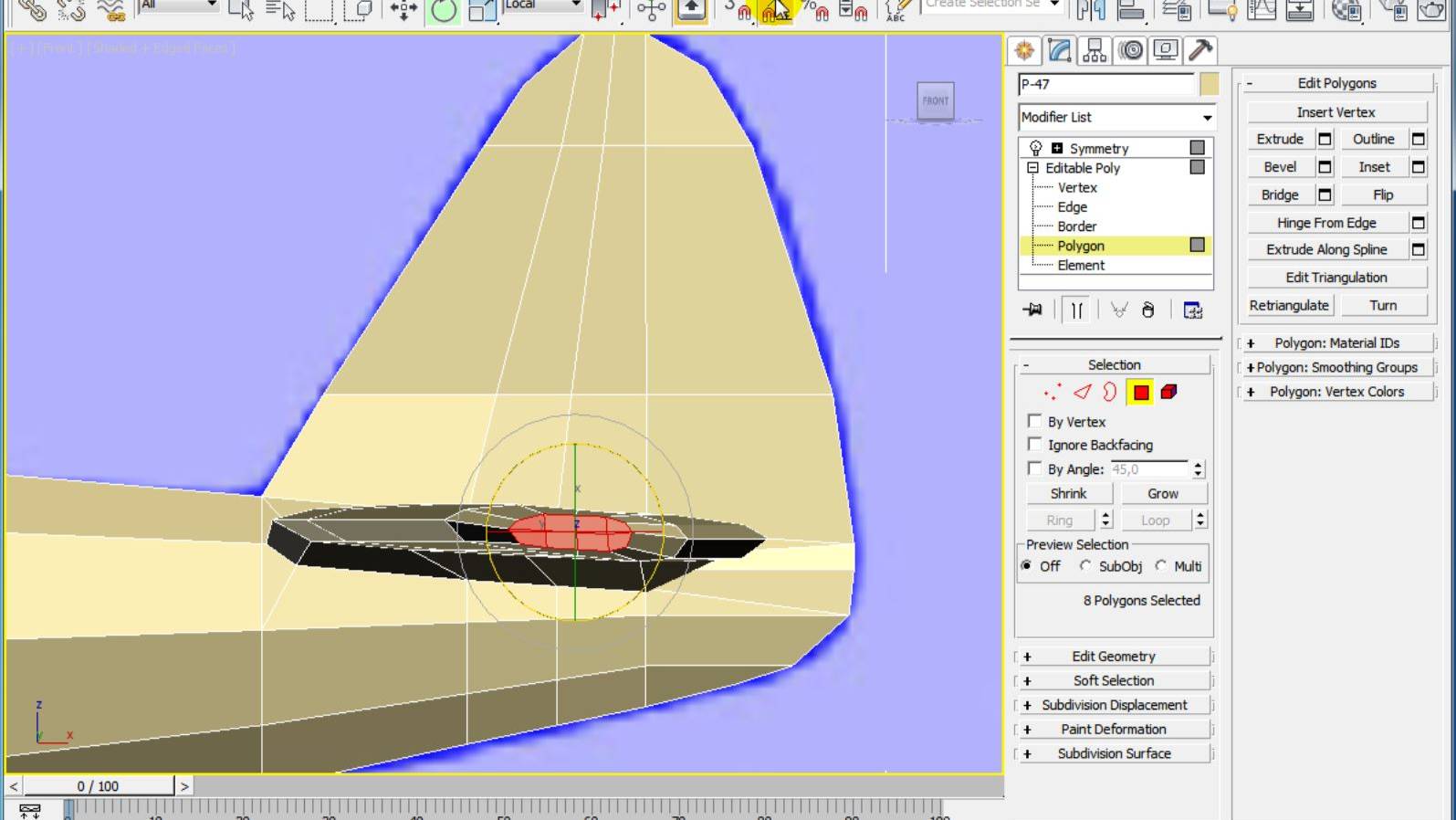Click the Mirror tool icon

point(1091,10)
